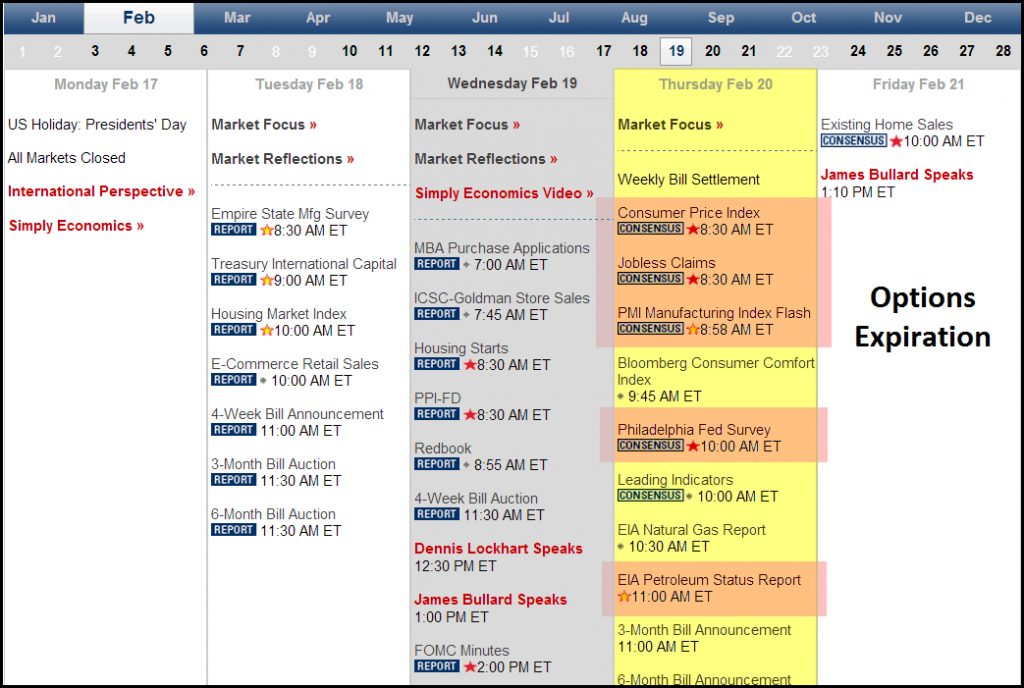Screen dimensions: 1024x688
Task: Open the Housing Market Index event title
Action: tap(279, 314)
